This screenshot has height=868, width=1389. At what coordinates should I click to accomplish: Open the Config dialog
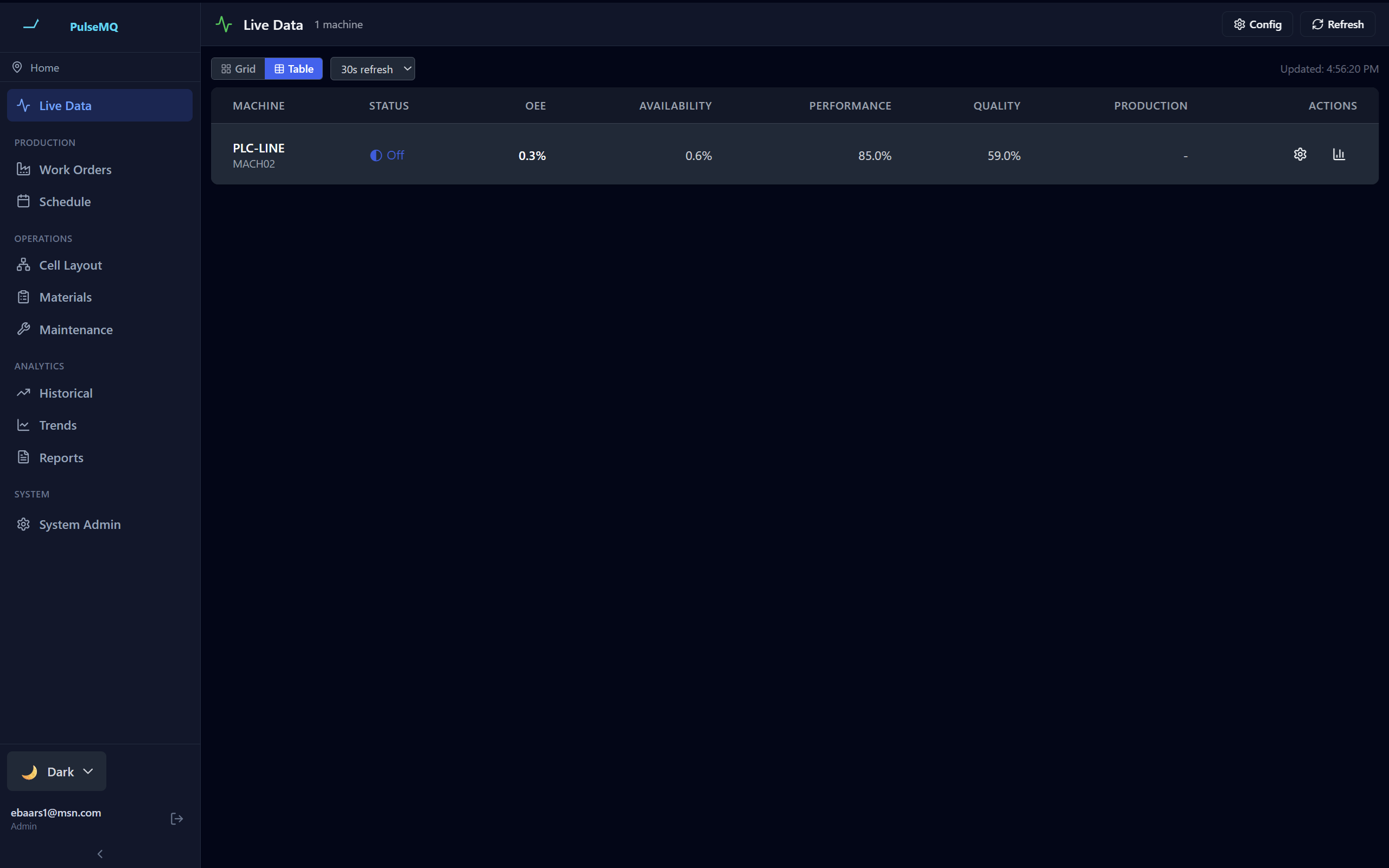[1257, 23]
